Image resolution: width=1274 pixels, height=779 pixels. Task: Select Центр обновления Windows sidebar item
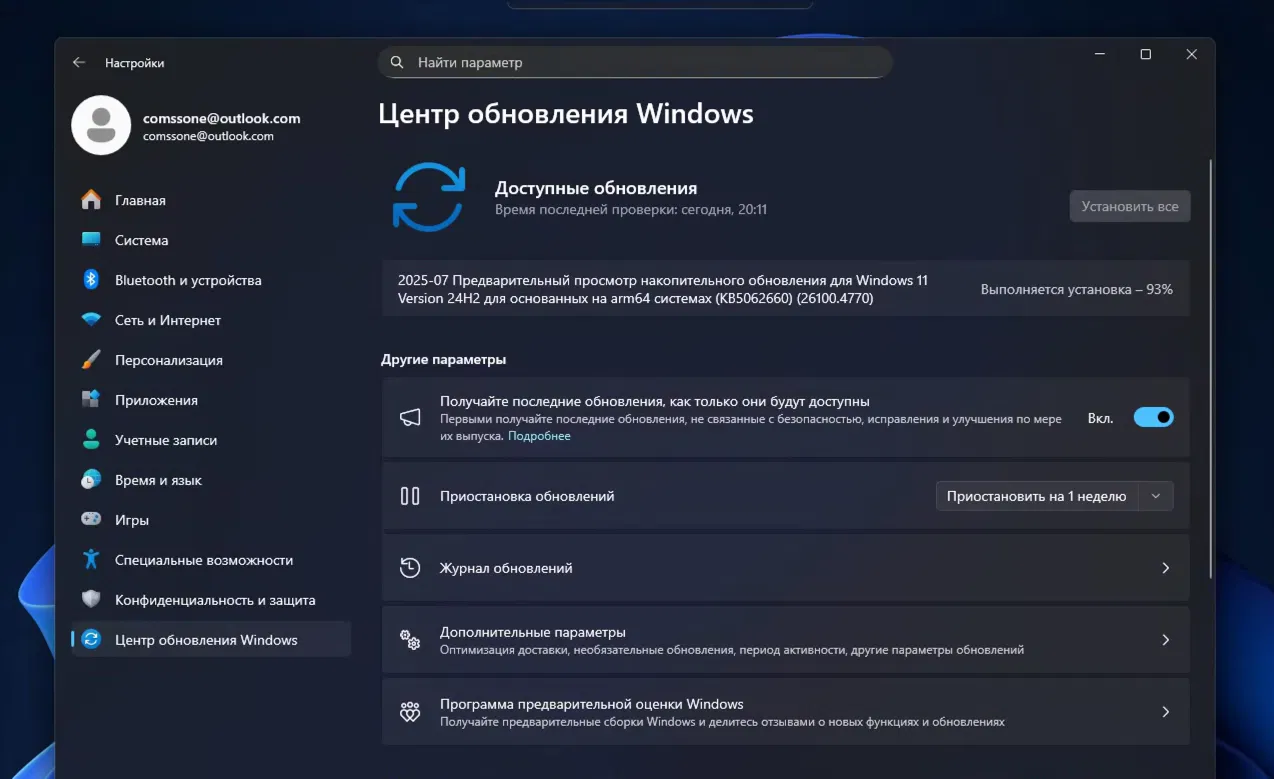211,640
